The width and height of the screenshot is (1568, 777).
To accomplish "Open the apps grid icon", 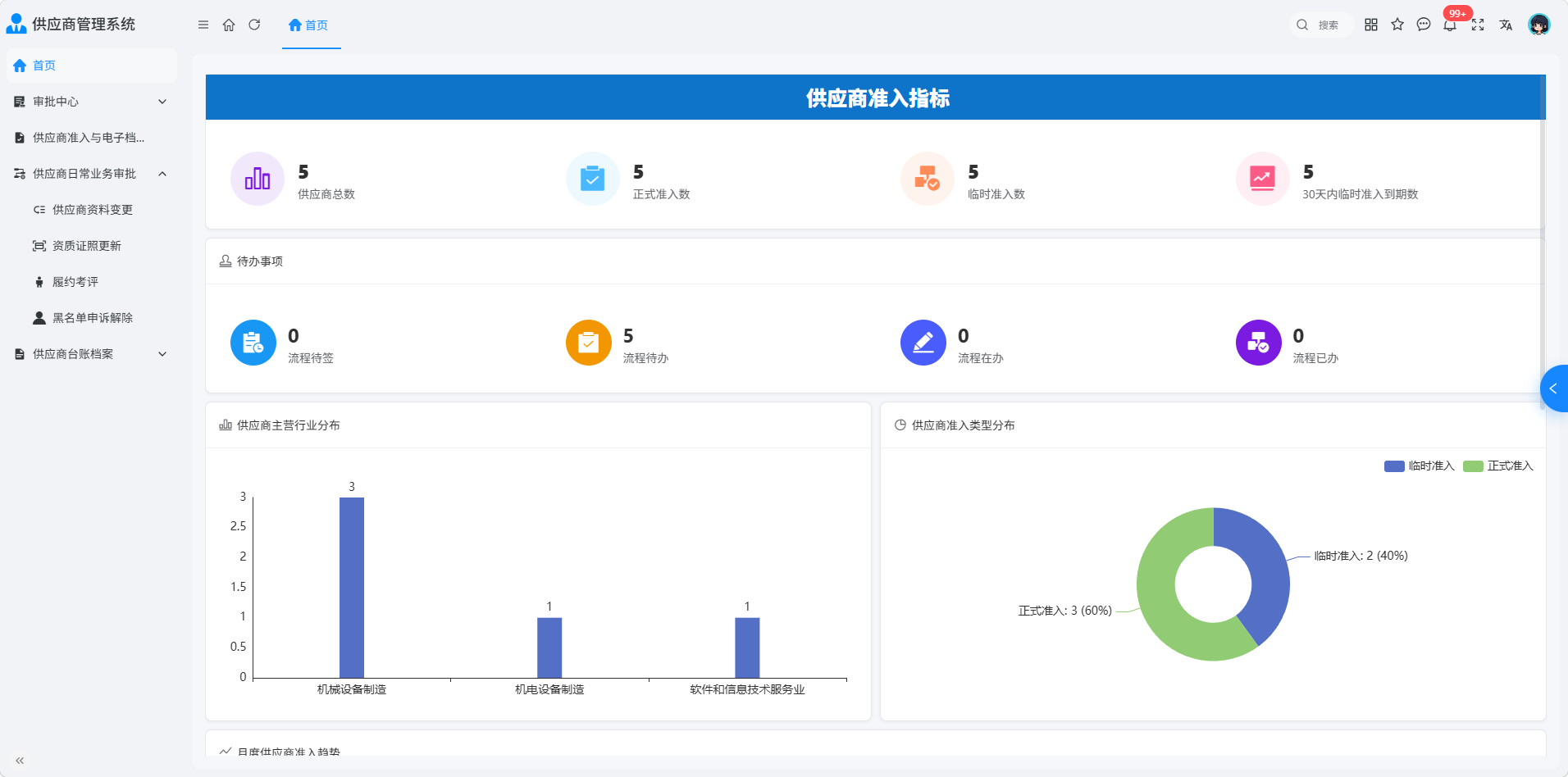I will coord(1371,25).
